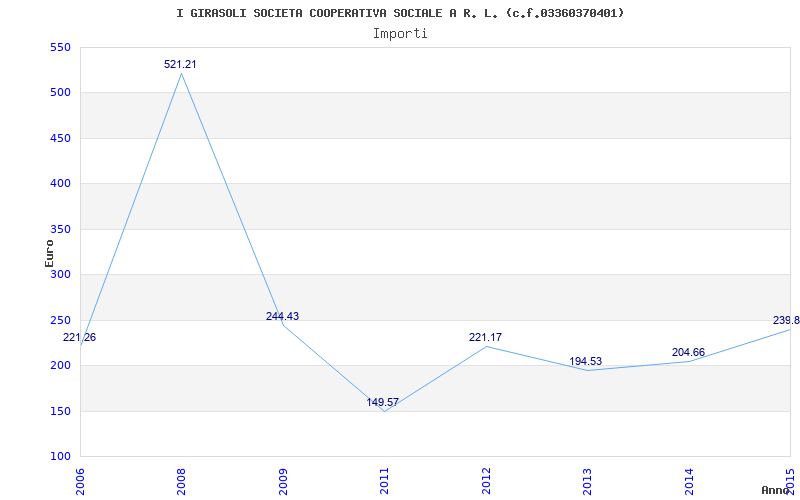The image size is (800, 500).
Task: Click the 400 y-axis tick label
Action: tap(60, 184)
